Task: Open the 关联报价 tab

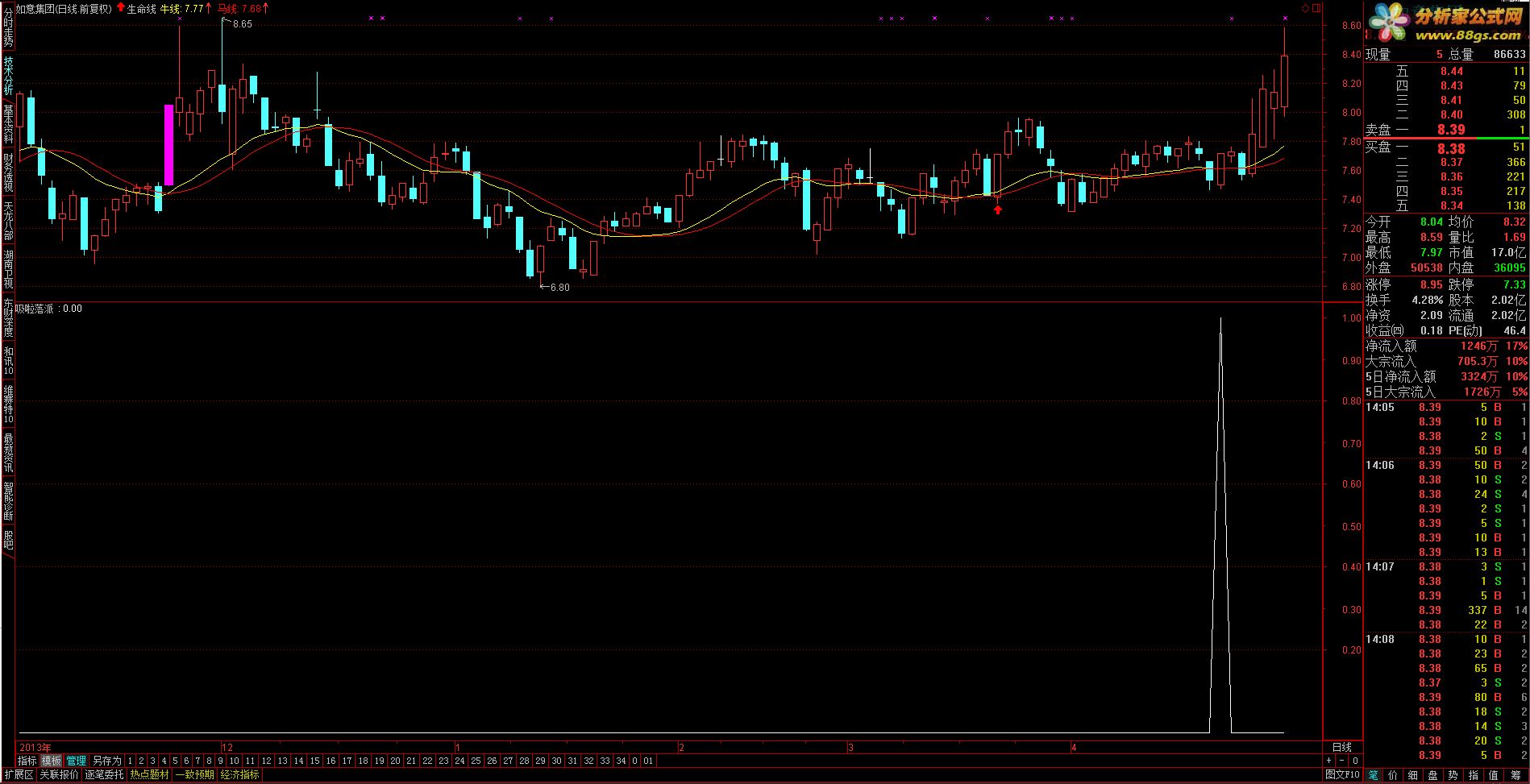Action: pos(60,775)
